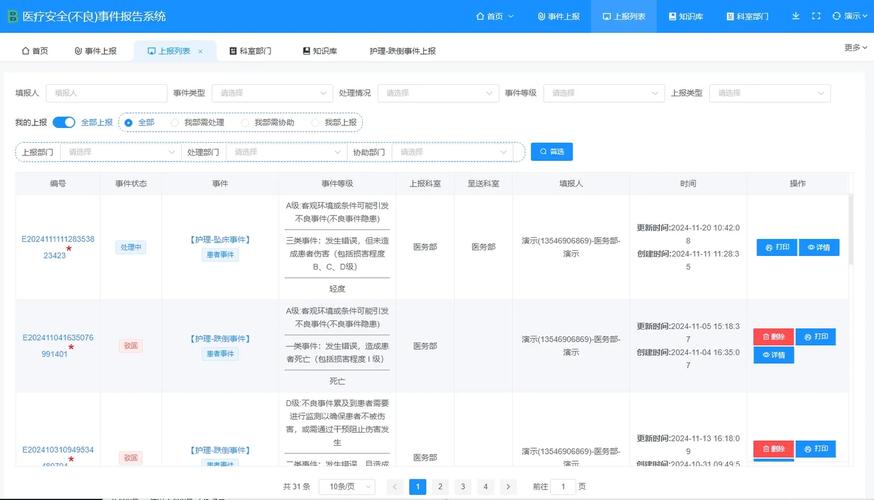Select 上报列表 in top navigation bar
This screenshot has height=500, width=874.
tap(624, 16)
